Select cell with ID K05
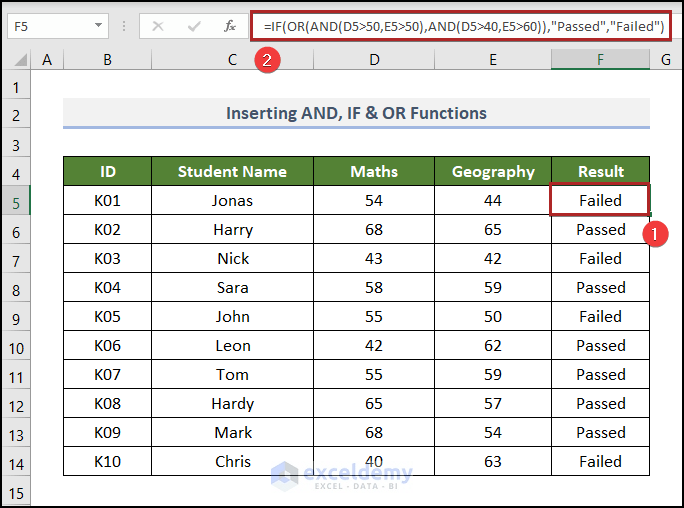684x508 pixels. (107, 317)
